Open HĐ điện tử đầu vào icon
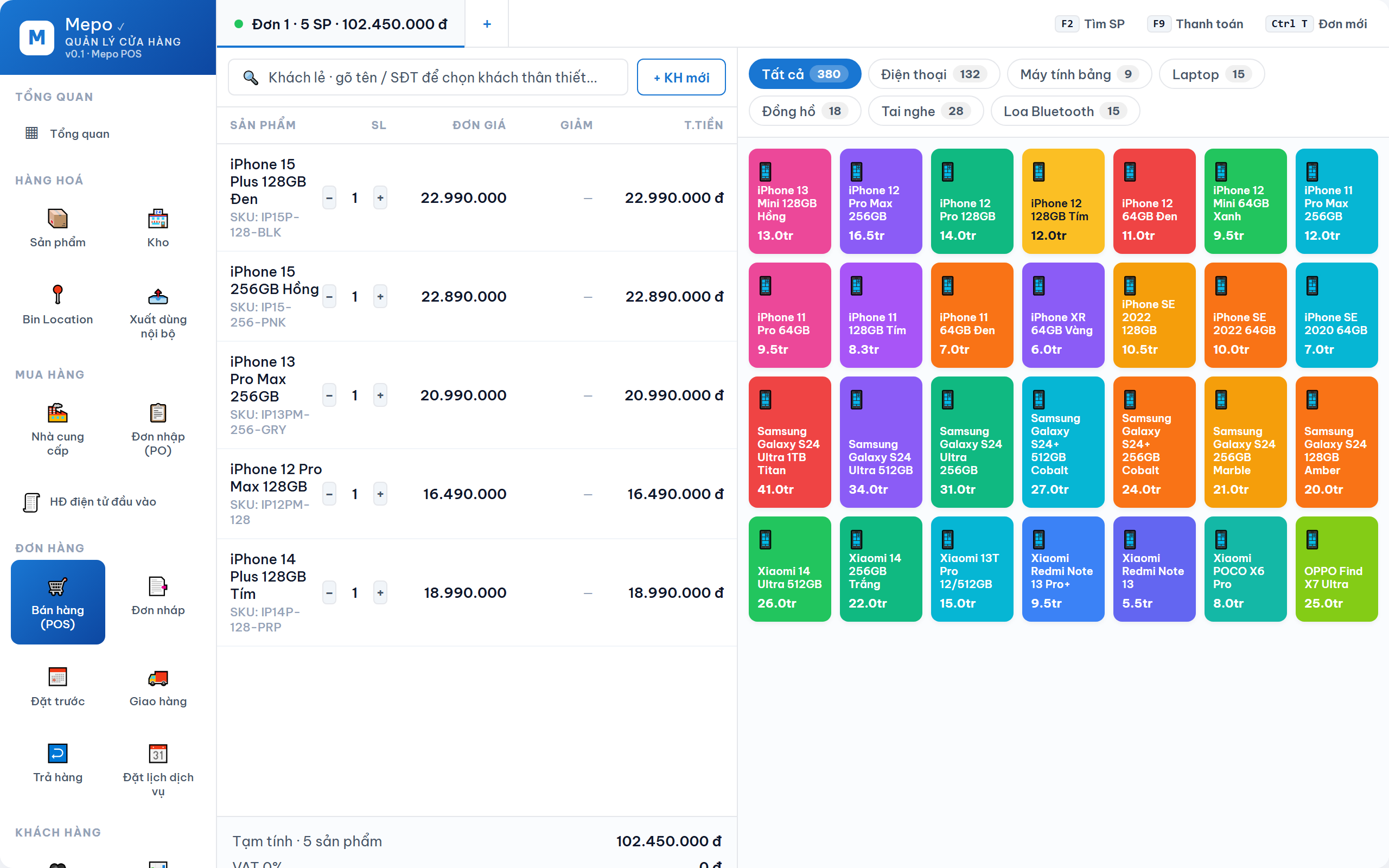 [31, 502]
